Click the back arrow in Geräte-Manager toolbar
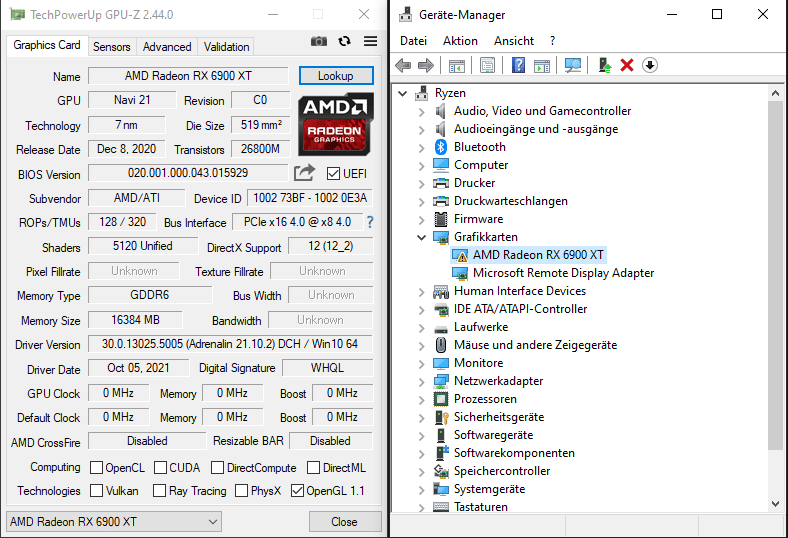Screen dimensions: 788x538 click(x=403, y=65)
